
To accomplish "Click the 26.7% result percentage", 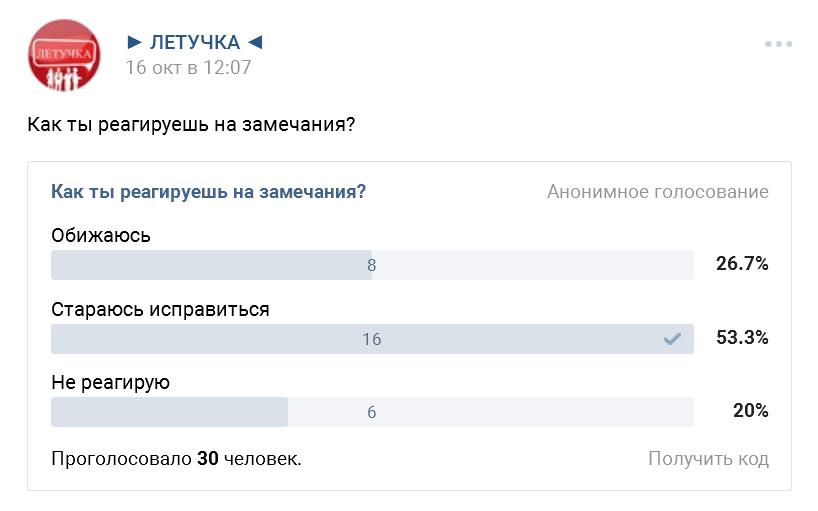I will [742, 264].
